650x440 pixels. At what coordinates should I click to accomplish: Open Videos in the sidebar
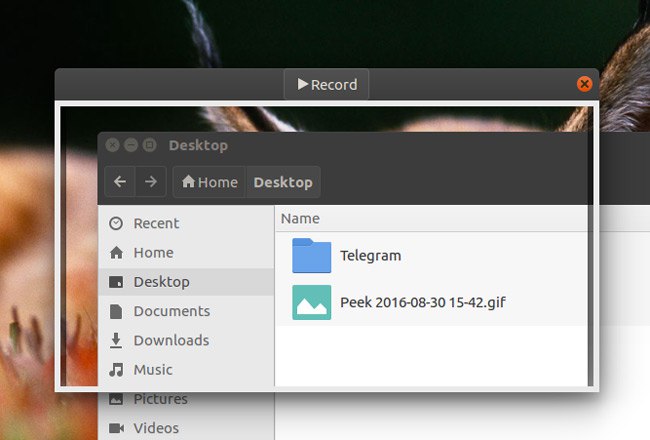186,428
